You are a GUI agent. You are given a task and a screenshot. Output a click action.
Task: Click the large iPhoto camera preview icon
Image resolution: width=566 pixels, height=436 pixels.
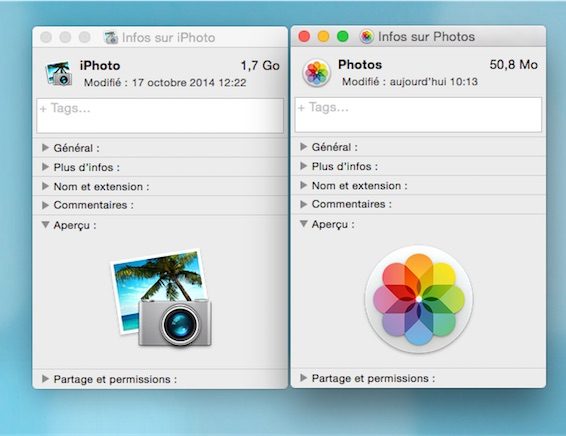[161, 298]
